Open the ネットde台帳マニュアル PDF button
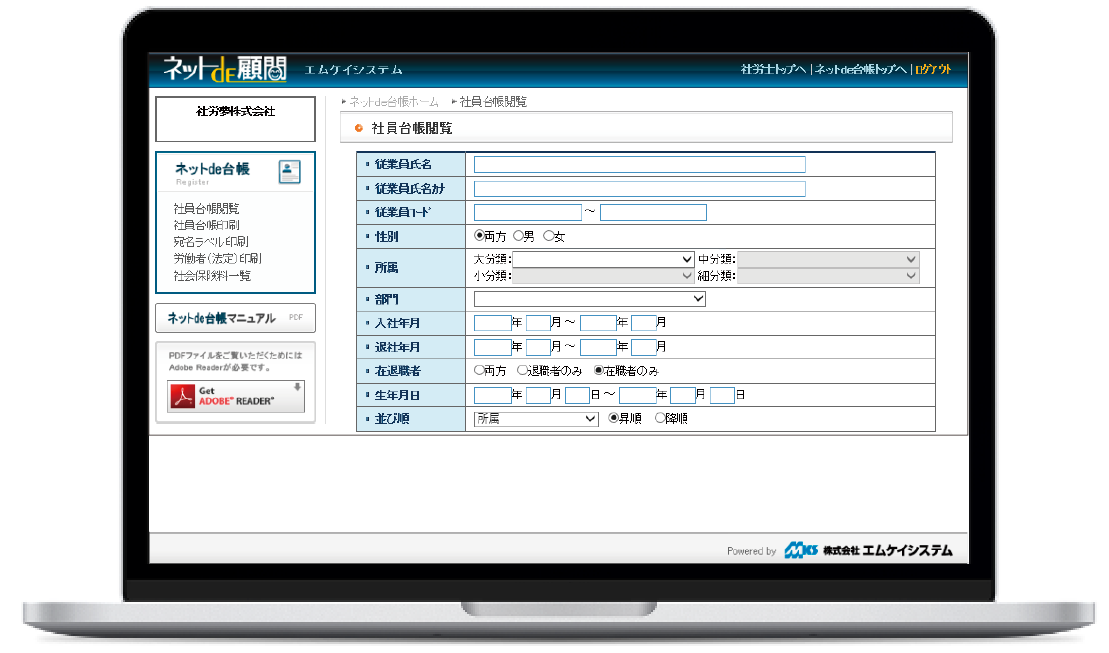This screenshot has width=1109, height=653. click(236, 318)
